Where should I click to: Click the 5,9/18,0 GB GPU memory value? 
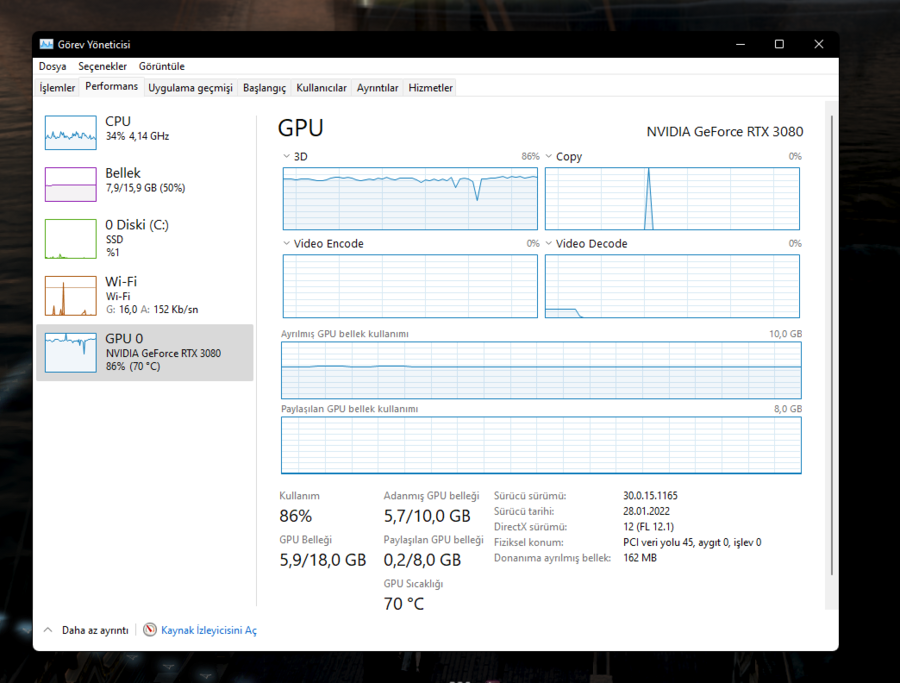pyautogui.click(x=323, y=560)
